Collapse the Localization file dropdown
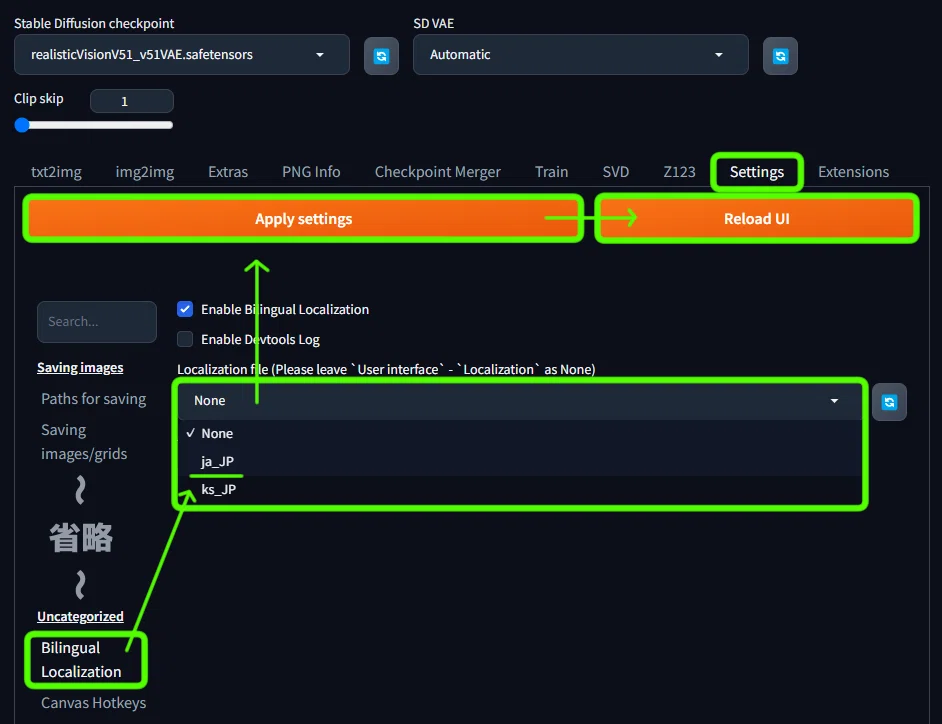Screen dimensions: 942x724 coord(520,401)
